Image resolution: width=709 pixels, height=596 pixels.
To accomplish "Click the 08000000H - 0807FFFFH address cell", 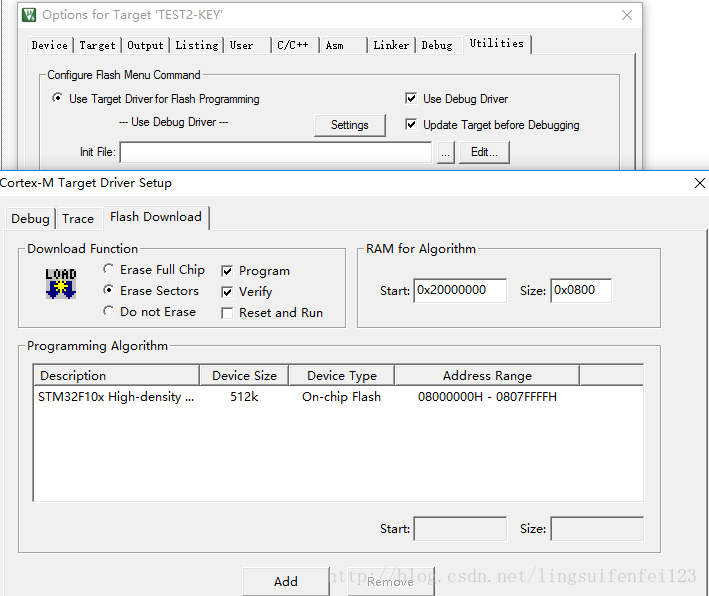I will tap(487, 397).
